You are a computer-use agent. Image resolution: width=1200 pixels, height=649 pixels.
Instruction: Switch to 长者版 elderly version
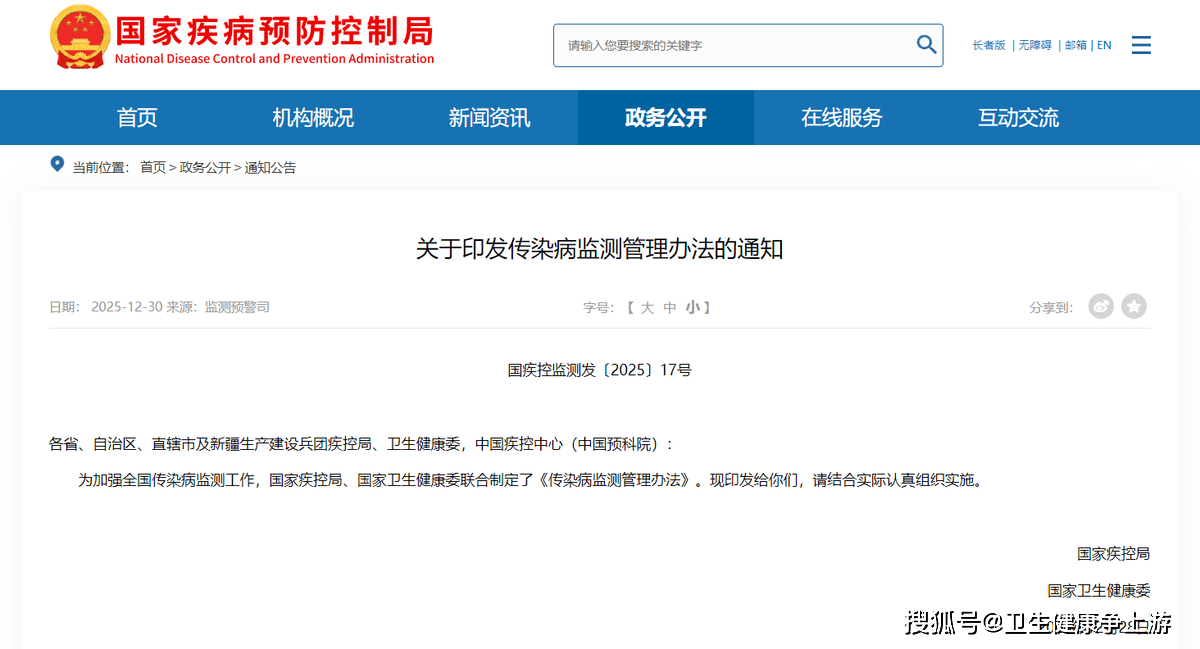989,45
